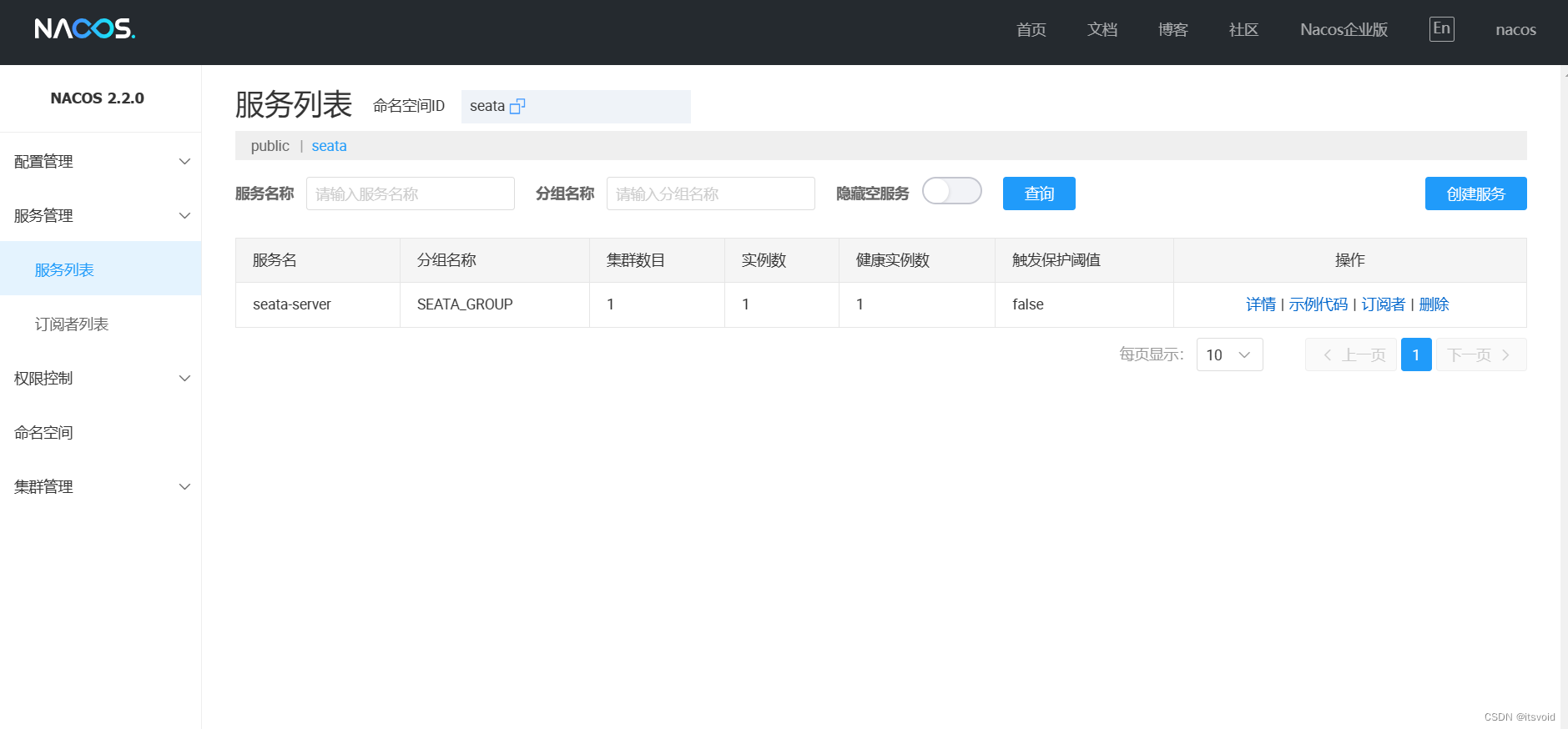Open the page size dropdown showing 10
This screenshot has width=1568, height=729.
(x=1229, y=354)
